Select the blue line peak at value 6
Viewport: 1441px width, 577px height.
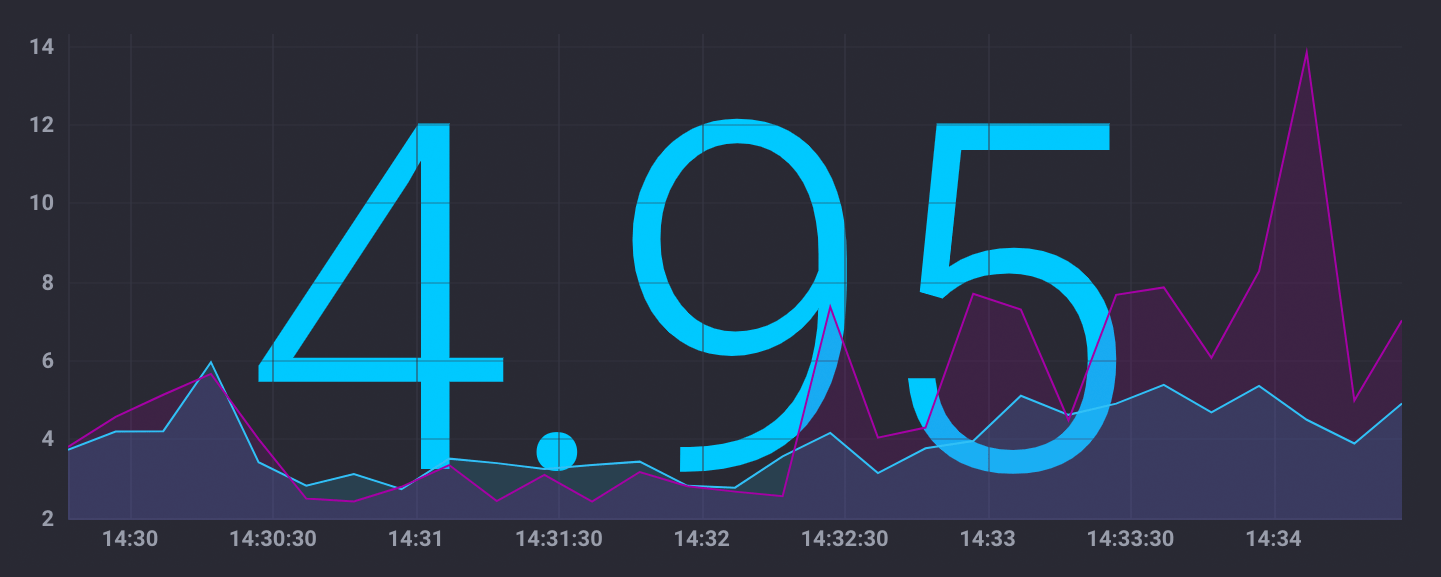click(x=211, y=362)
